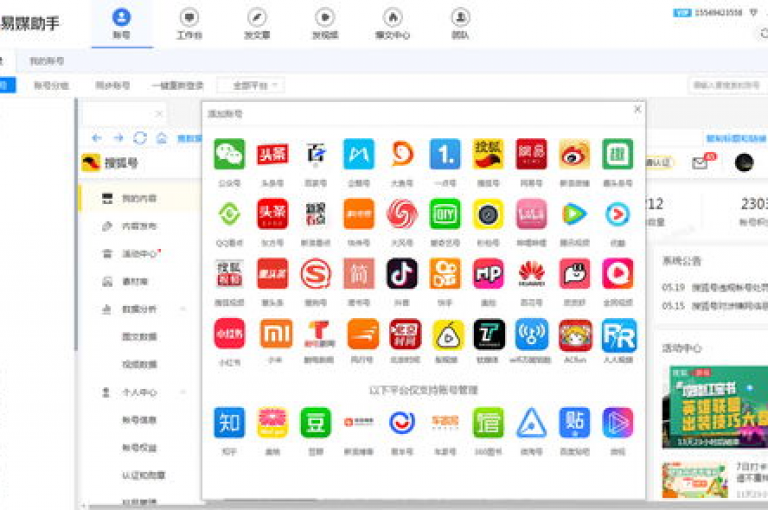
Task: Open the 发文章 navigation tab
Action: pyautogui.click(x=257, y=24)
